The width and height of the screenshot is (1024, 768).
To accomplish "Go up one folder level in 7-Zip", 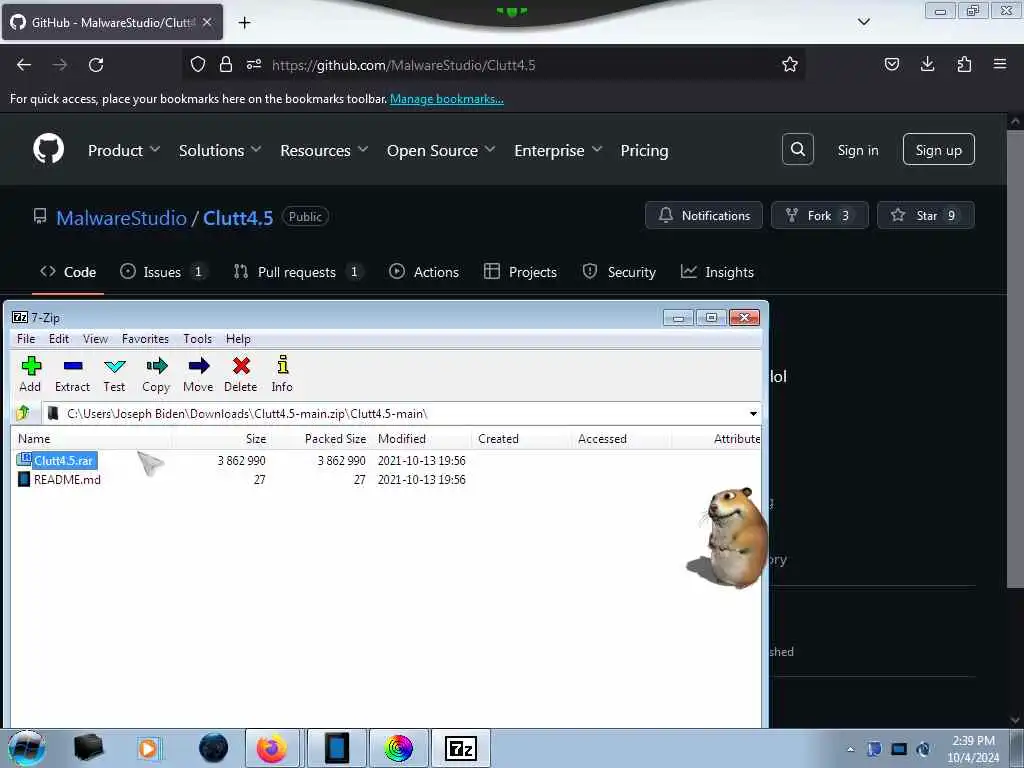I will tap(23, 413).
